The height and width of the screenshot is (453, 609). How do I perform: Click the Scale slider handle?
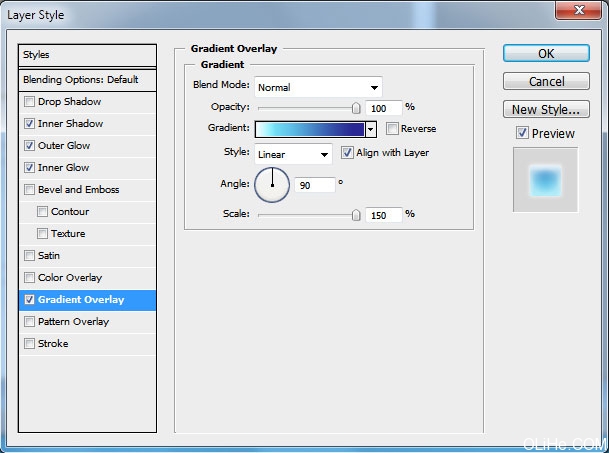coord(356,215)
